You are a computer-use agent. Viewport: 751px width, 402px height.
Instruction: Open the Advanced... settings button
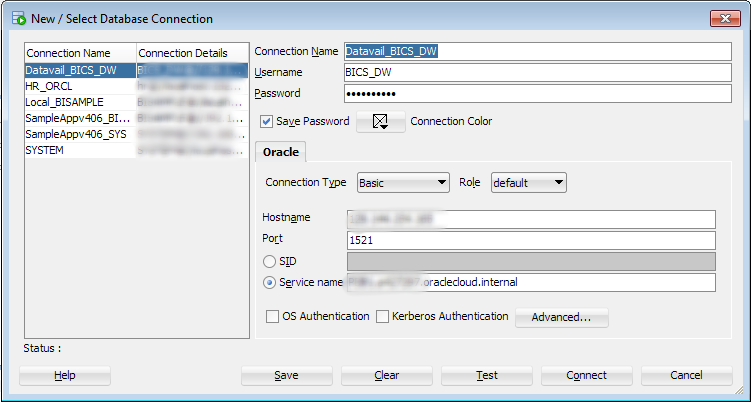[x=561, y=317]
